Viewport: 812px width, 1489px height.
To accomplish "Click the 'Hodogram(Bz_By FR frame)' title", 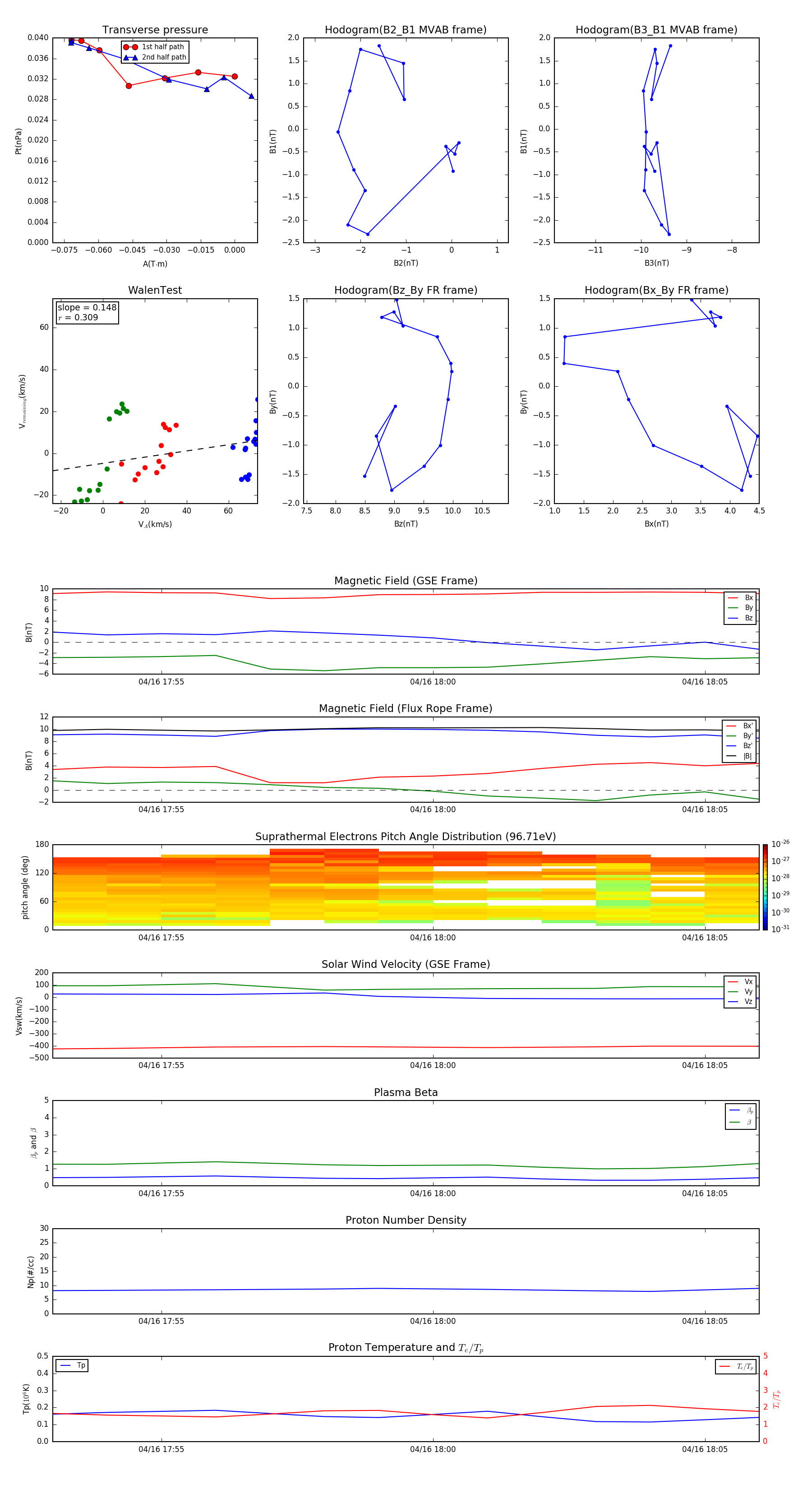I will [406, 290].
